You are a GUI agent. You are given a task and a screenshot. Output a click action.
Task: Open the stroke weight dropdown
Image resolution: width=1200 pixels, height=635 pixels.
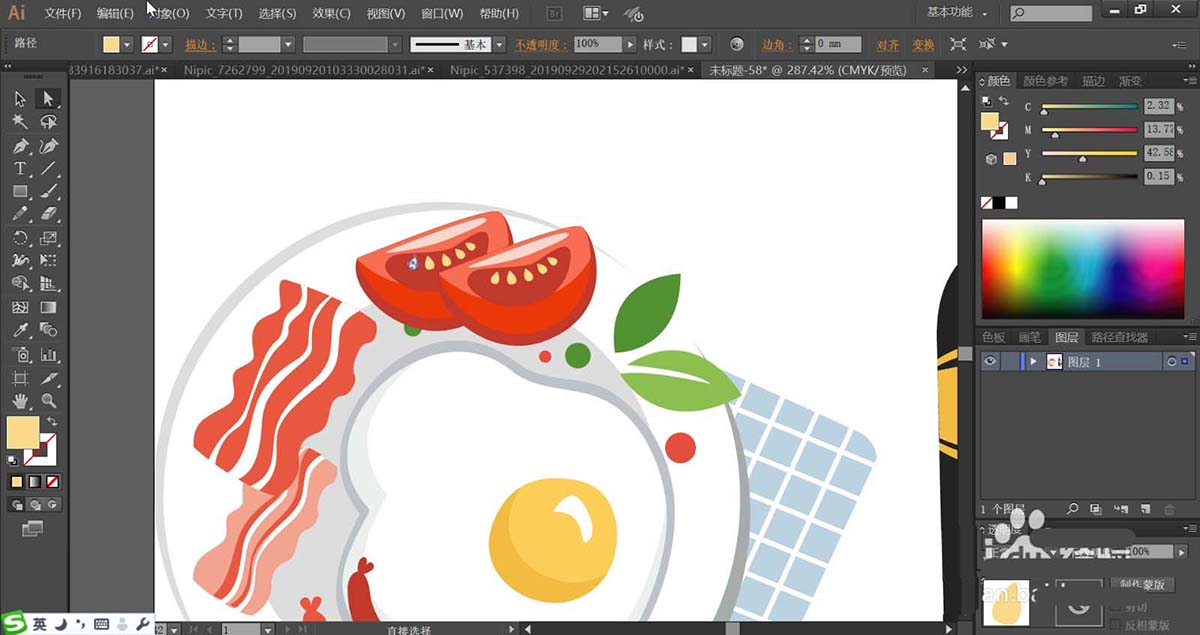[x=288, y=45]
